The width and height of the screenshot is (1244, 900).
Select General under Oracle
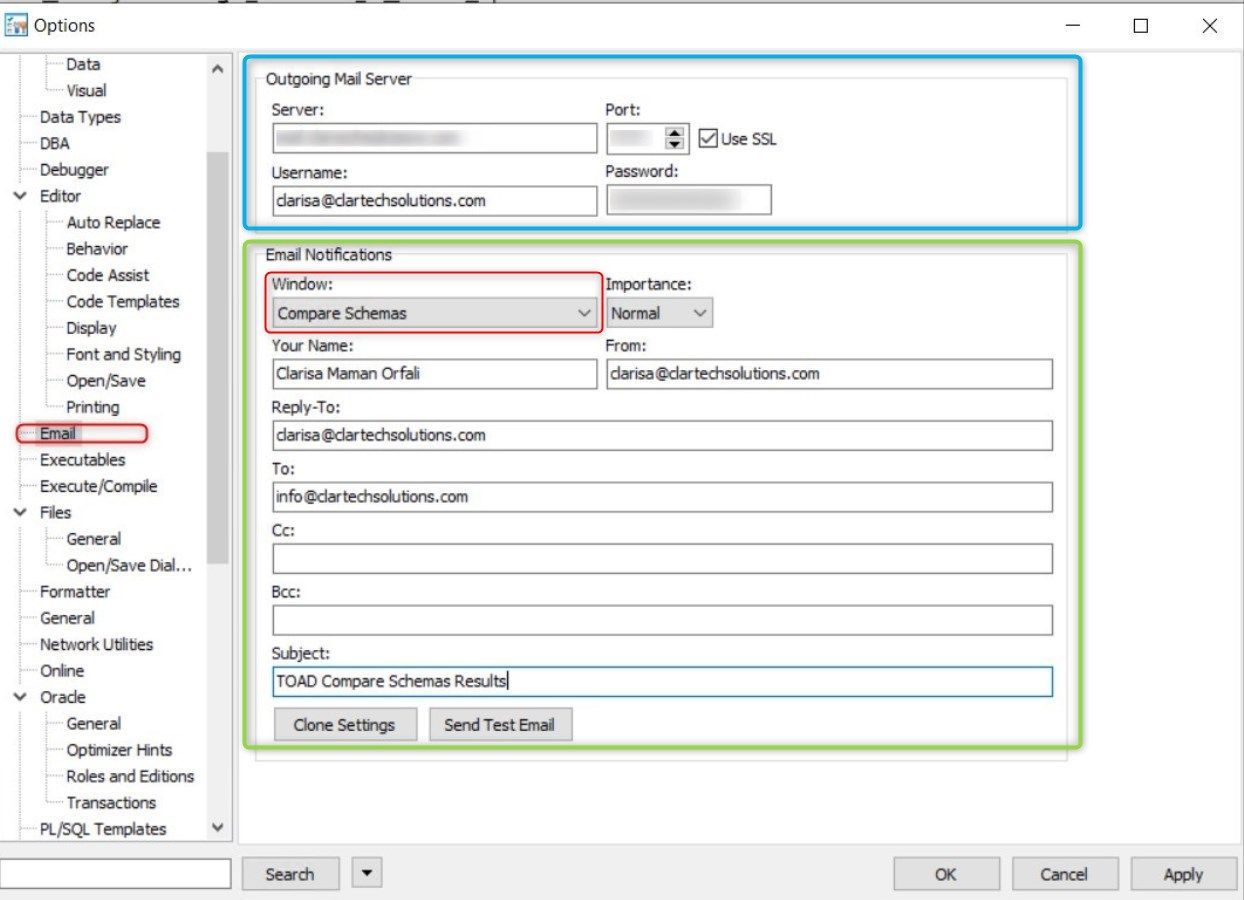pos(93,723)
